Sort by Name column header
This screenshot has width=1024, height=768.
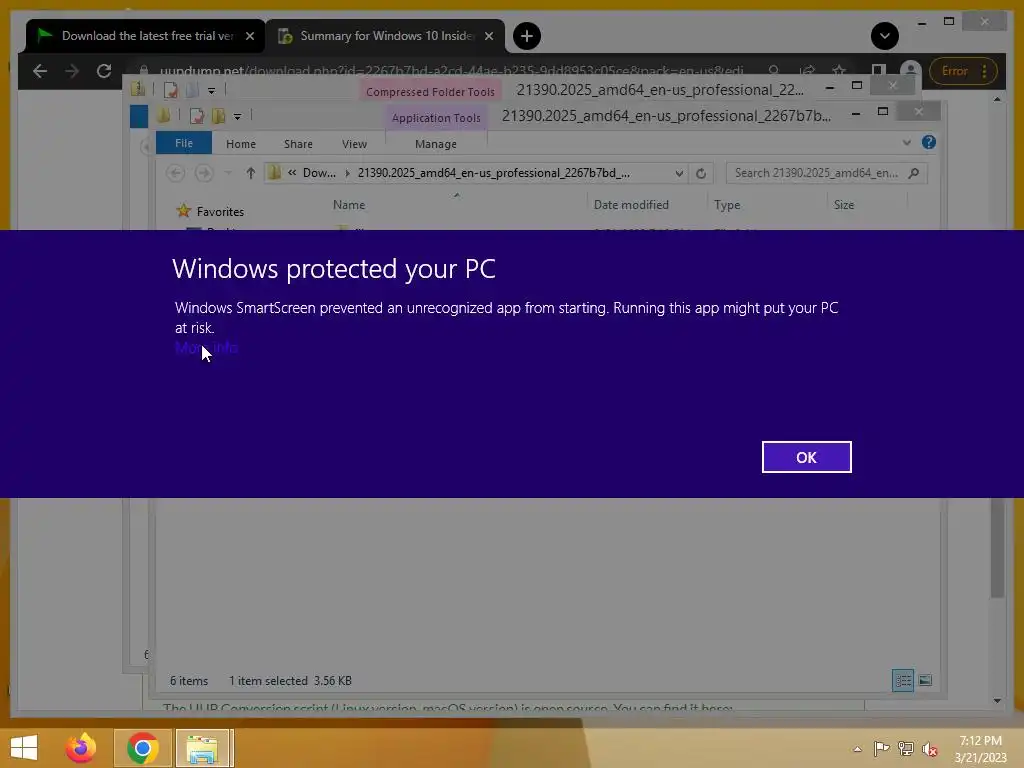pos(349,204)
